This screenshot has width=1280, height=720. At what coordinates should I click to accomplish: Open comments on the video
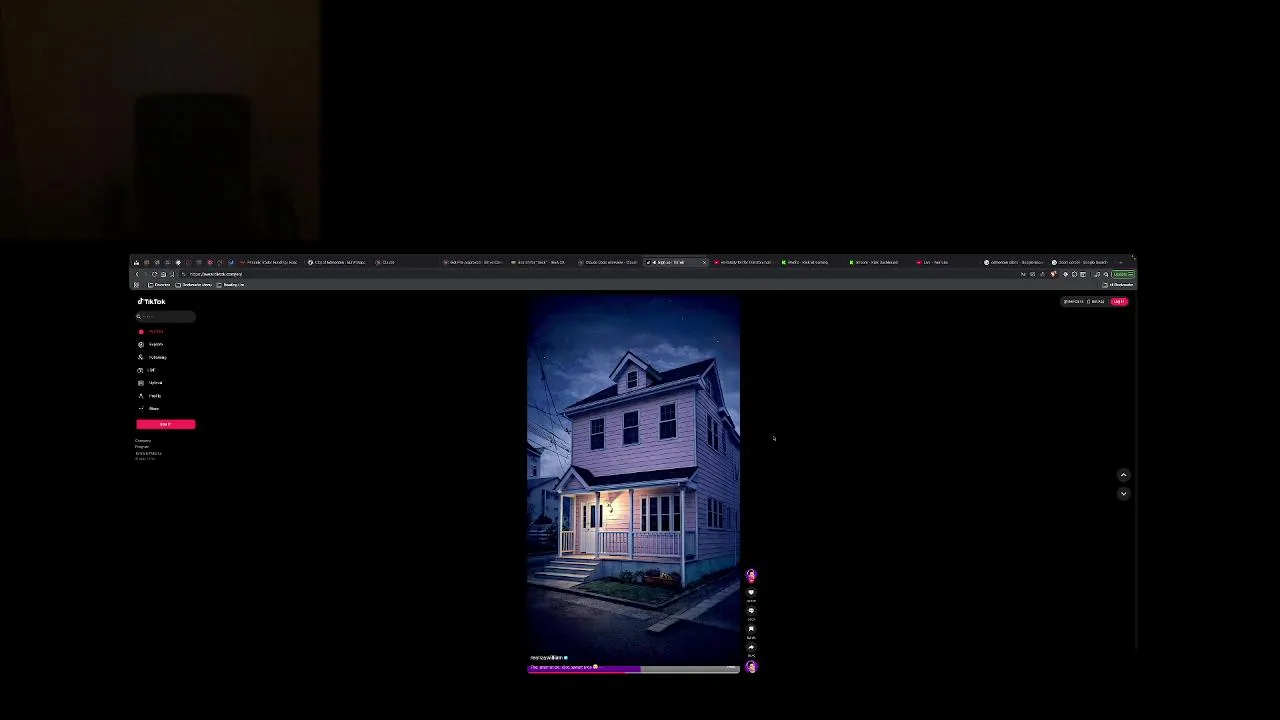tap(751, 610)
